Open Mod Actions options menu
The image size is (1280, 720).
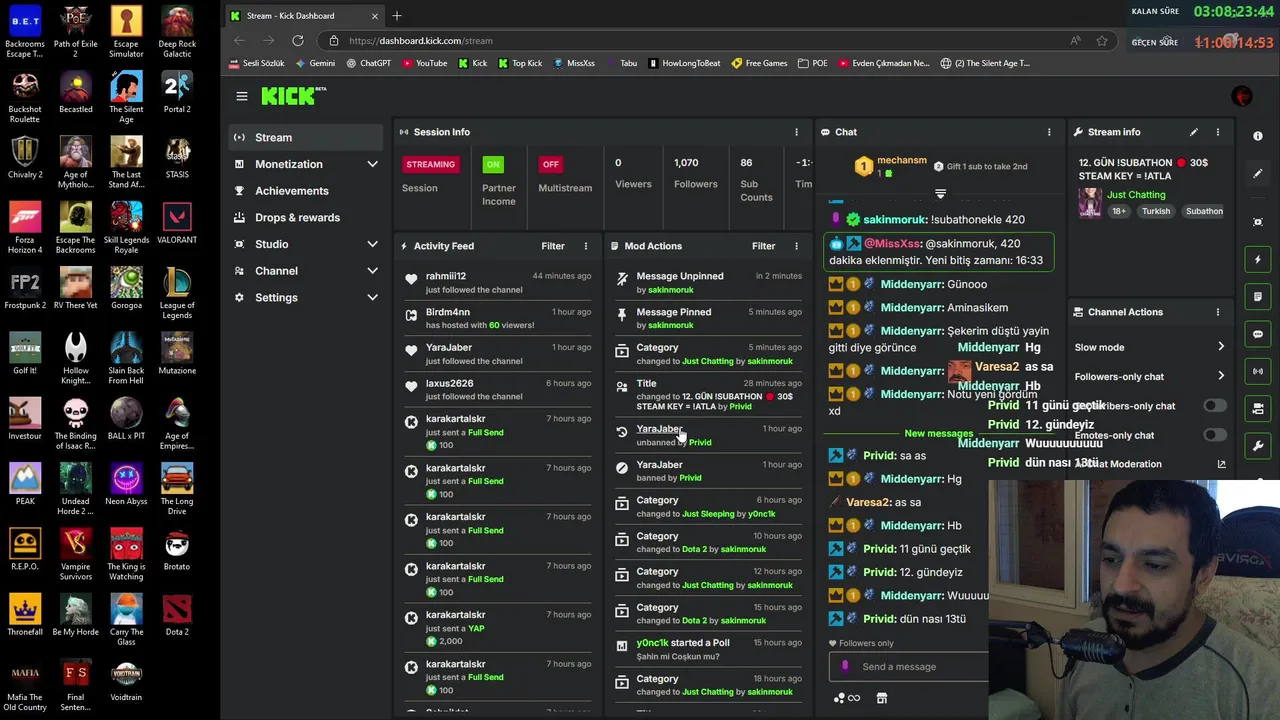[x=797, y=246]
